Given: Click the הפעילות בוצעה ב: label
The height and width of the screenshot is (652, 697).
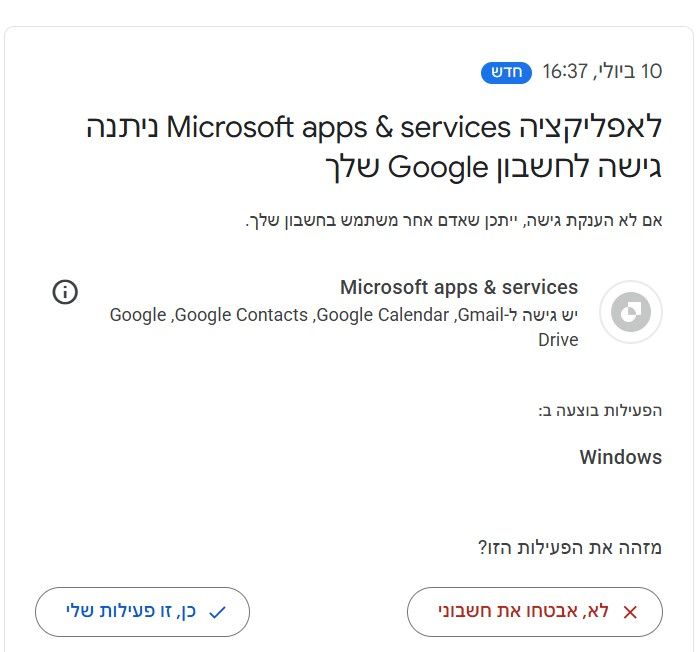Looking at the screenshot, I should [x=600, y=410].
